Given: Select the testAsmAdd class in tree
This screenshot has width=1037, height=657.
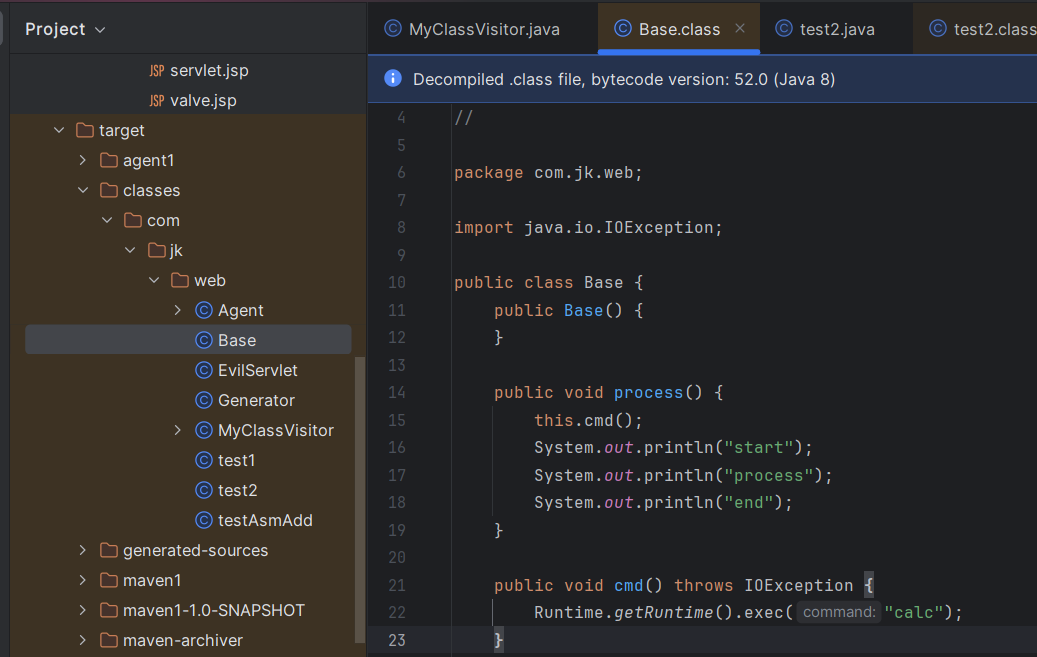Looking at the screenshot, I should (265, 520).
